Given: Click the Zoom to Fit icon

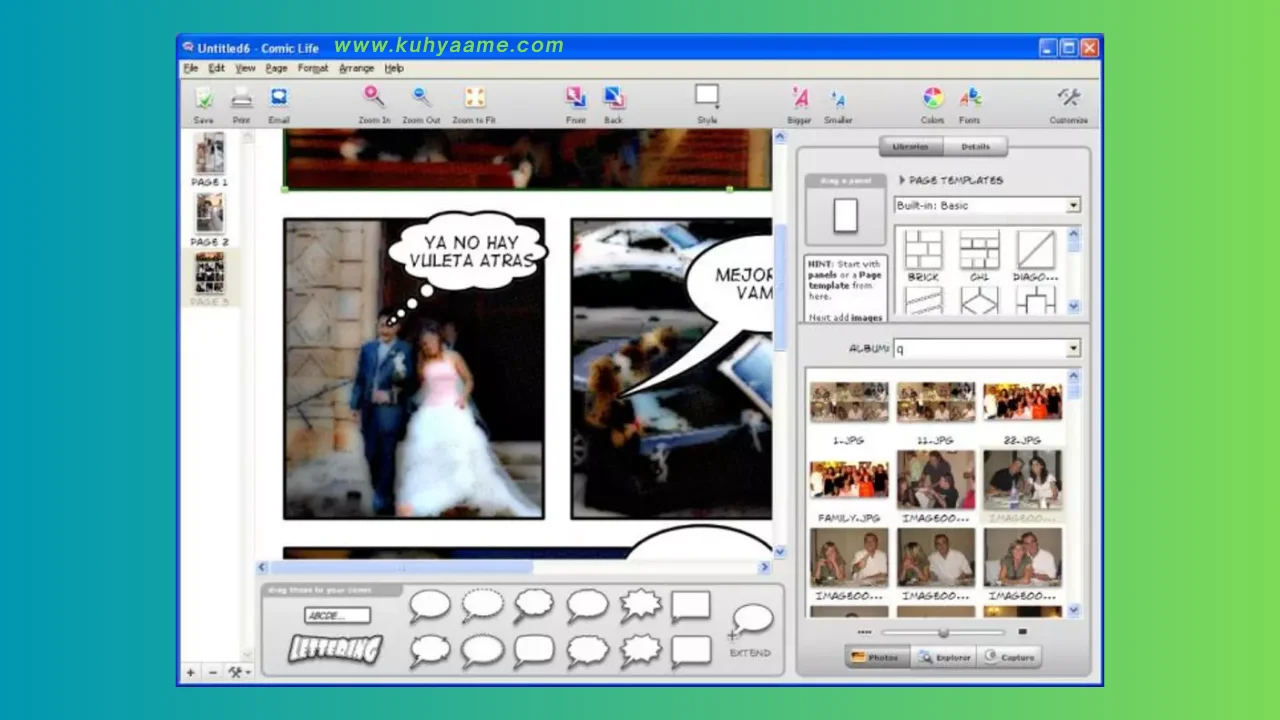Looking at the screenshot, I should tap(475, 97).
